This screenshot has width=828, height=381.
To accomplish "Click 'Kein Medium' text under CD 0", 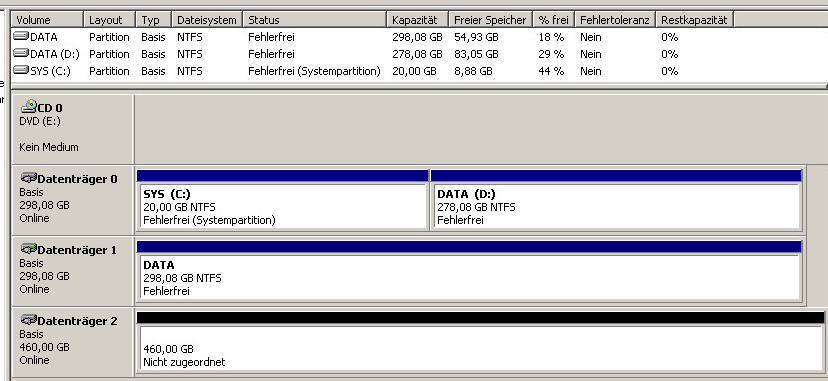I will (x=49, y=147).
